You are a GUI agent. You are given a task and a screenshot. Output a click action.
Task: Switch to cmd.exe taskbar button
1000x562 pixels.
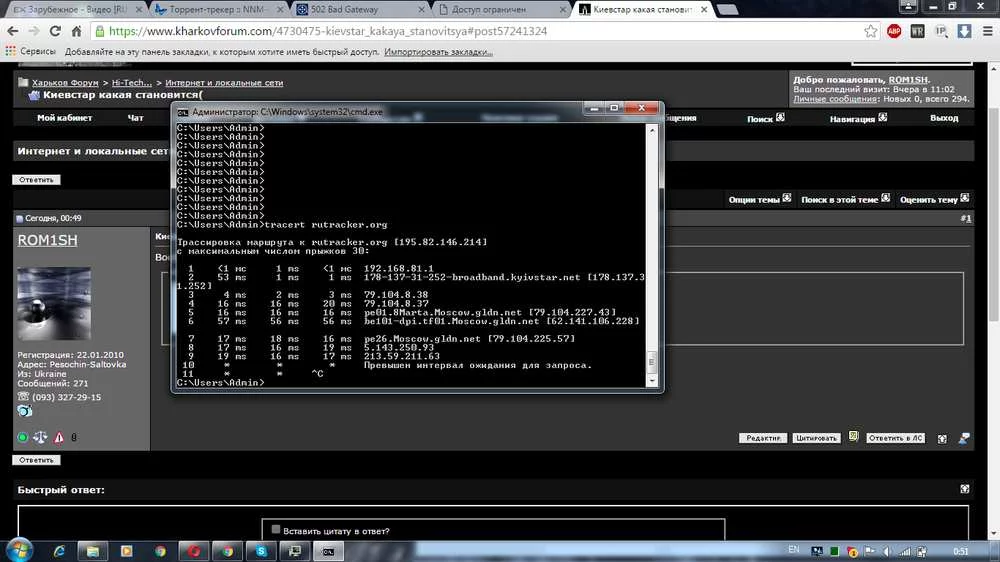[x=328, y=551]
